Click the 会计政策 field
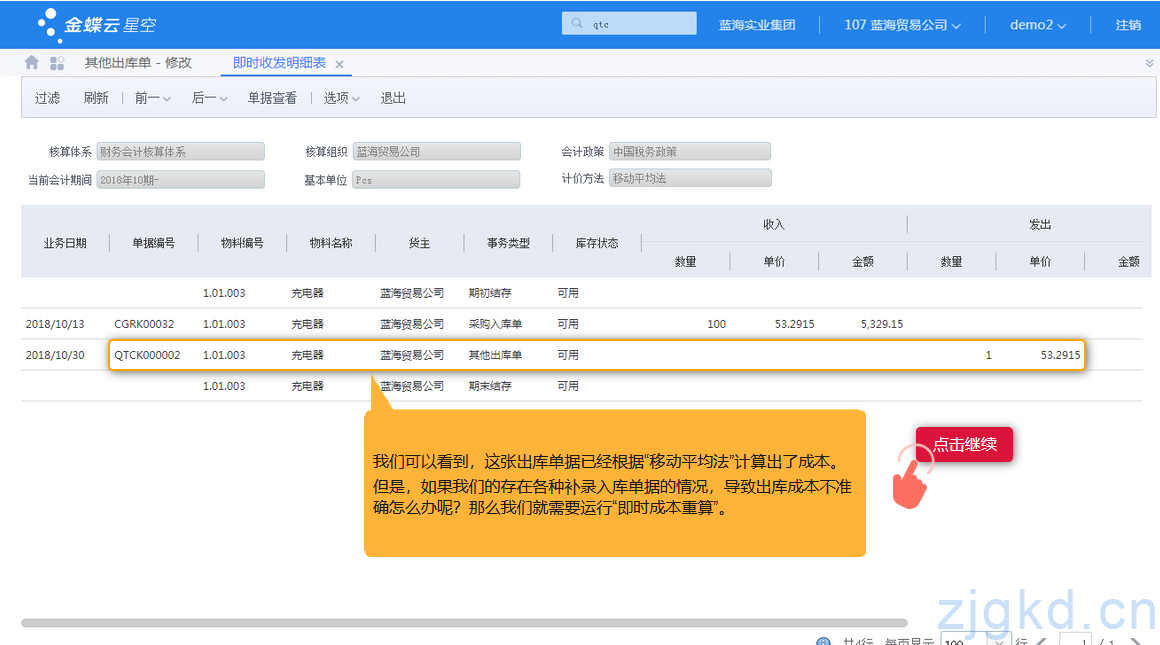 (689, 151)
